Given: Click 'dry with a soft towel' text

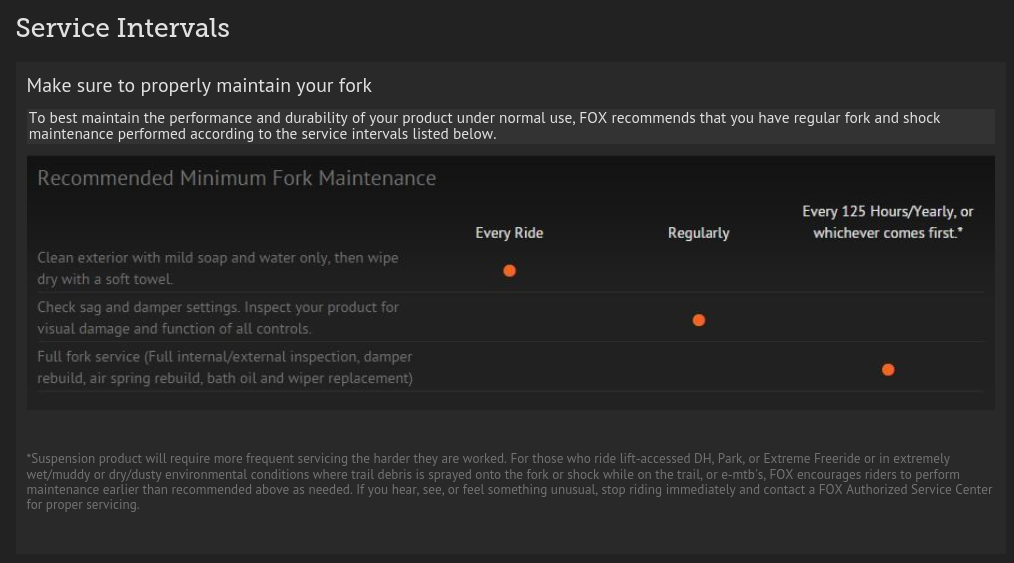Looking at the screenshot, I should pos(105,279).
